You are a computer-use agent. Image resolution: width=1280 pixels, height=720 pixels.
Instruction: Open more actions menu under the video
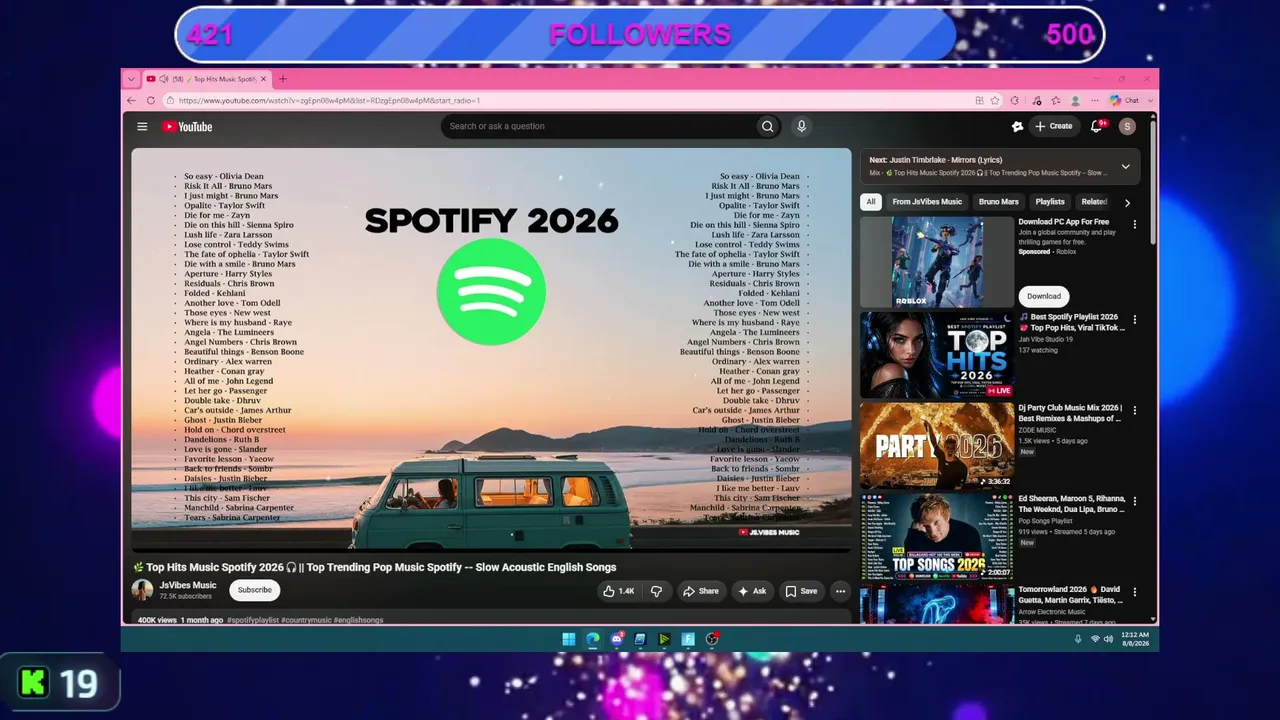[x=840, y=591]
